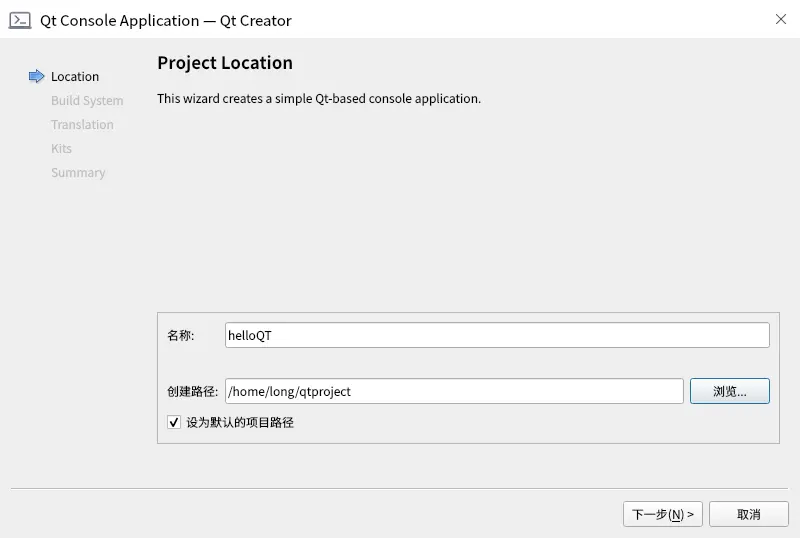Click the terminal icon in the title bar
Image resolution: width=800 pixels, height=538 pixels.
[20, 20]
